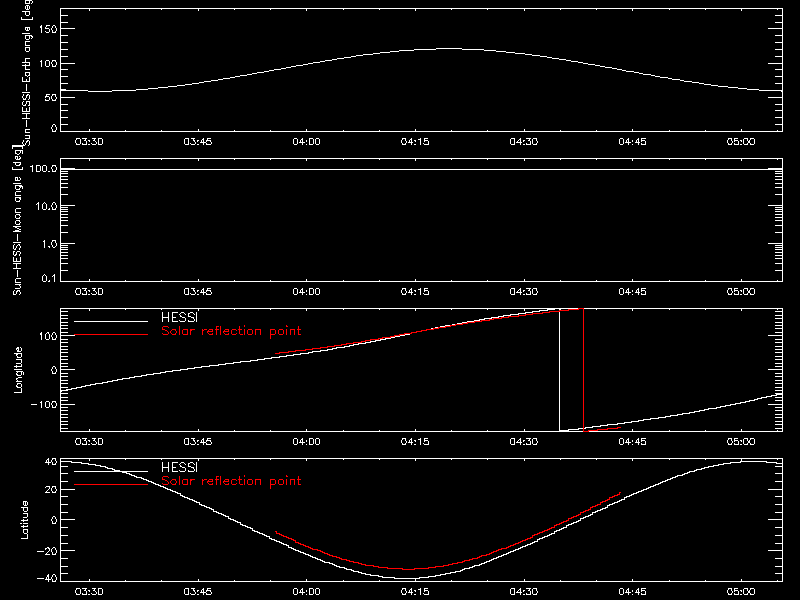This screenshot has width=800, height=600.
Task: Click the -100 tick on Longitude axis
Action: pyautogui.click(x=44, y=404)
